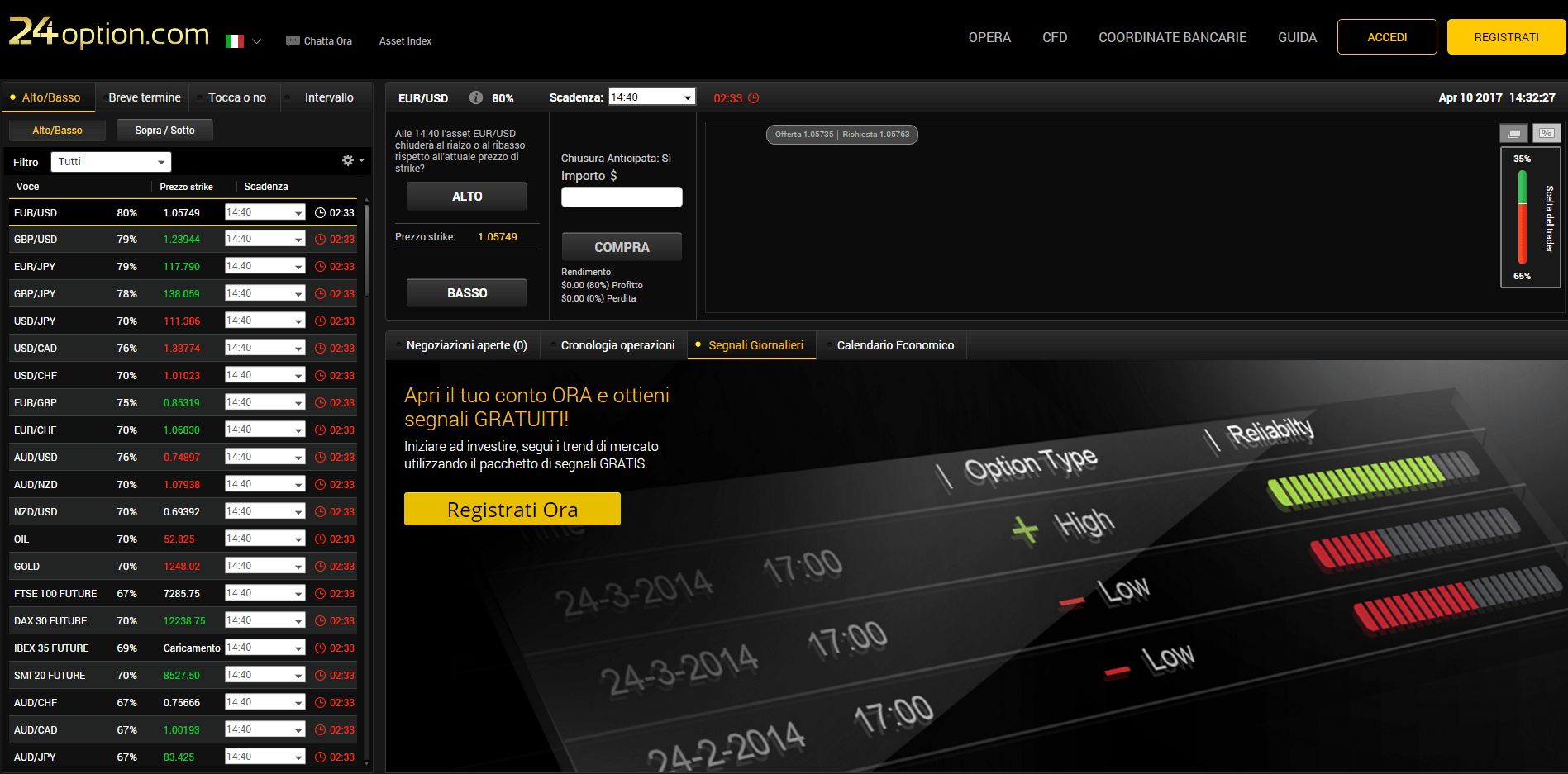Select the IBEX 35 FUTURE row
The height and width of the screenshot is (774, 1568).
pyautogui.click(x=183, y=648)
